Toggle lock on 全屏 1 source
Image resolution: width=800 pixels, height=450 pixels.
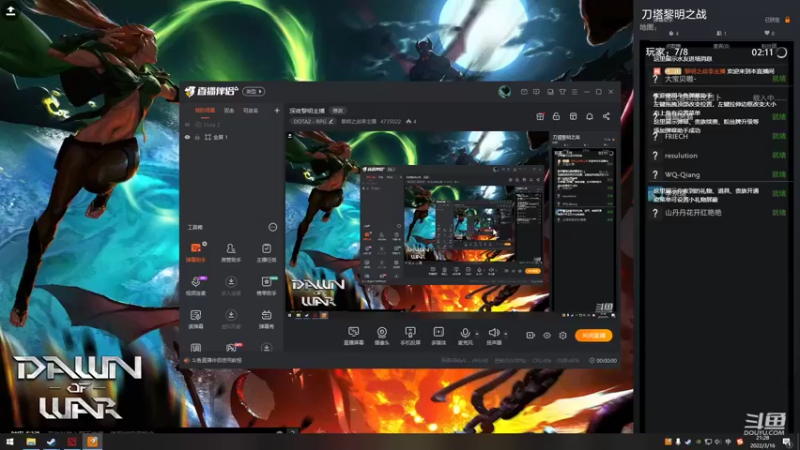197,137
